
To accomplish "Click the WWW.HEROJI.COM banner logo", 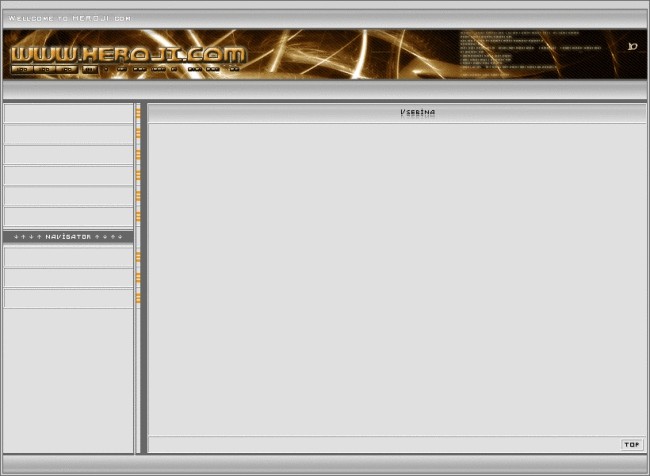I will click(128, 55).
